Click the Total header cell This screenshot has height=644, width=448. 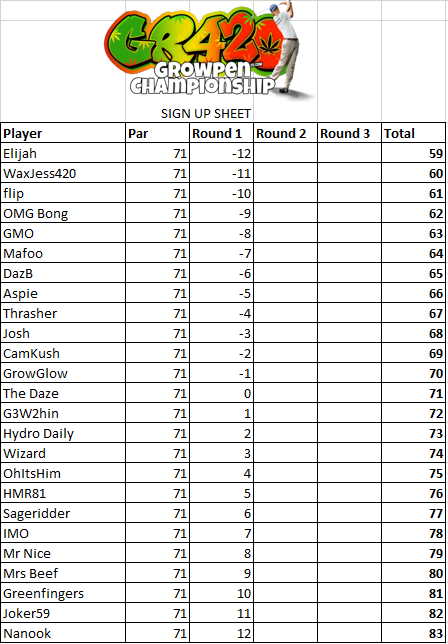click(x=414, y=133)
